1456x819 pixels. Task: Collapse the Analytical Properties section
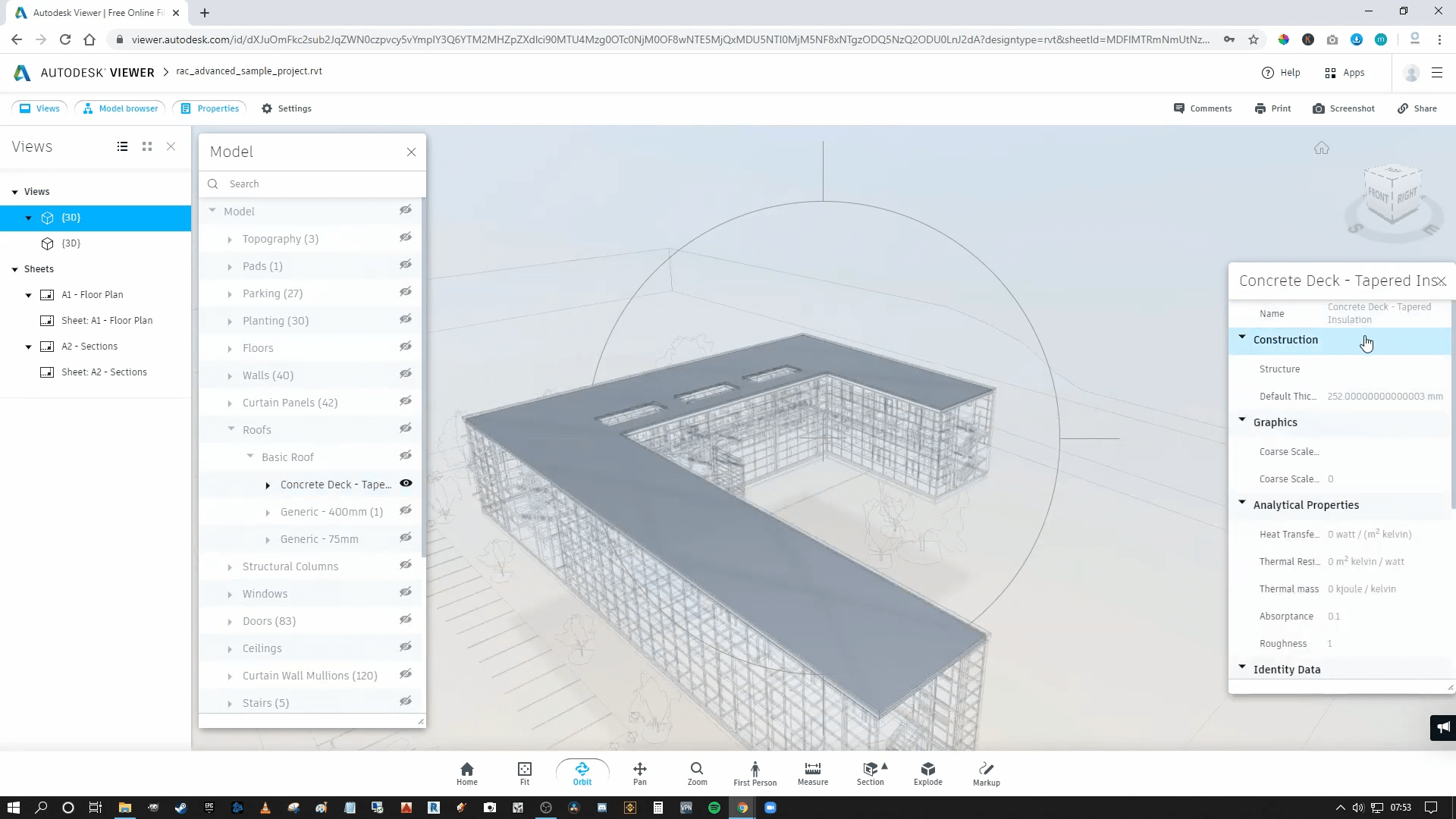coord(1242,504)
